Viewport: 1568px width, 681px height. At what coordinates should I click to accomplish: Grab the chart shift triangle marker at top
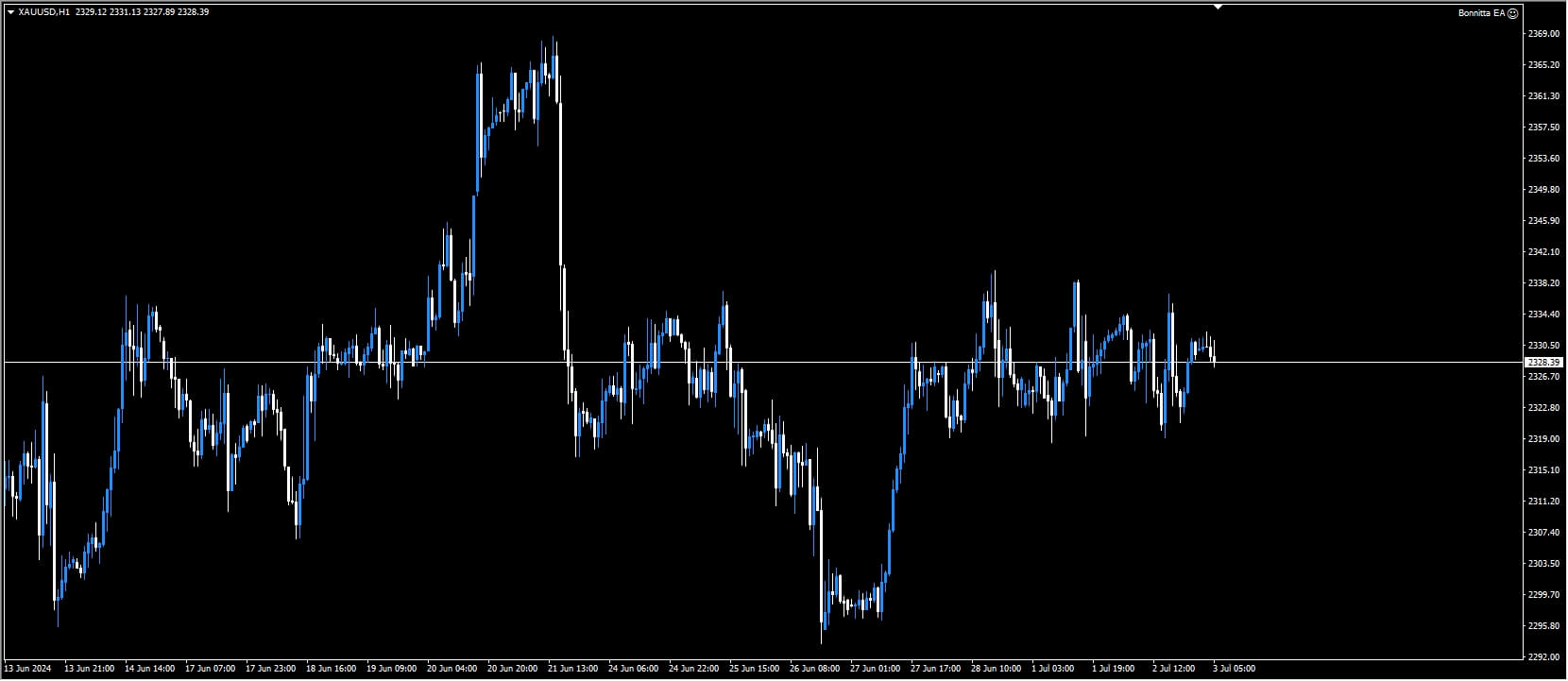(1218, 7)
